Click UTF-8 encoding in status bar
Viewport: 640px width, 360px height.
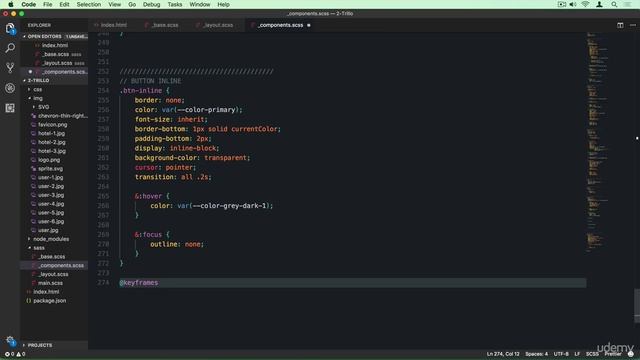(x=561, y=354)
